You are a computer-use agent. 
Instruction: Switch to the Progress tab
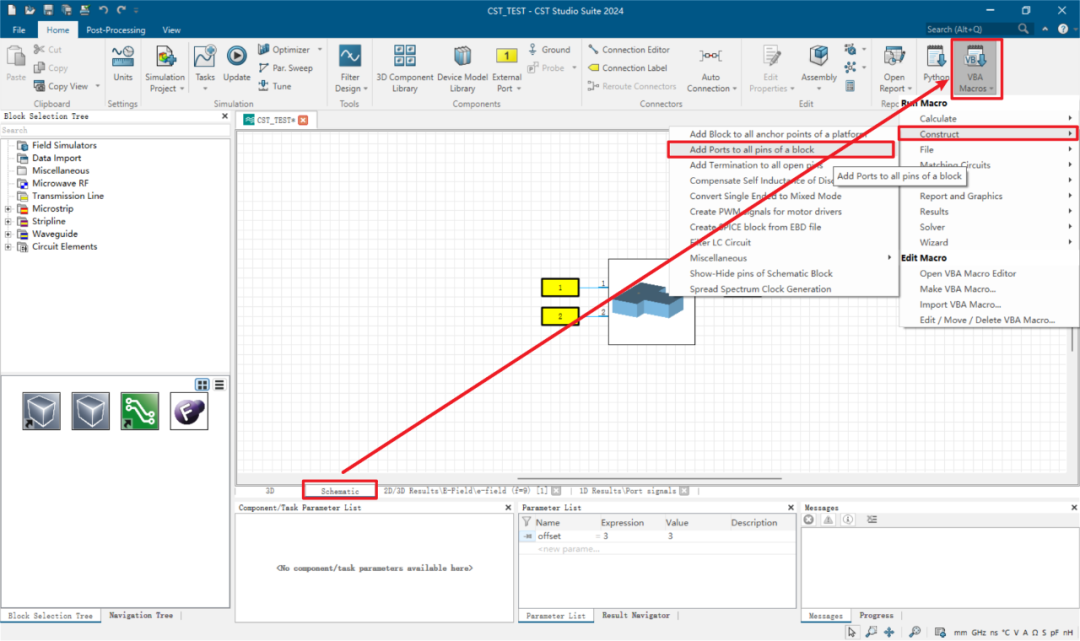click(x=876, y=616)
